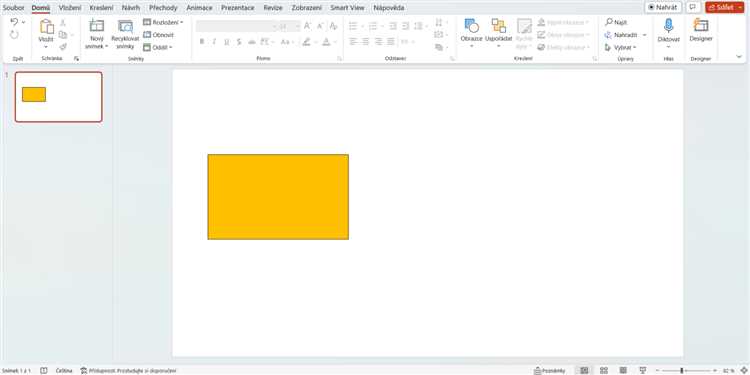Open the Sdílet share dropdown
The image size is (750, 375).
tap(740, 7)
